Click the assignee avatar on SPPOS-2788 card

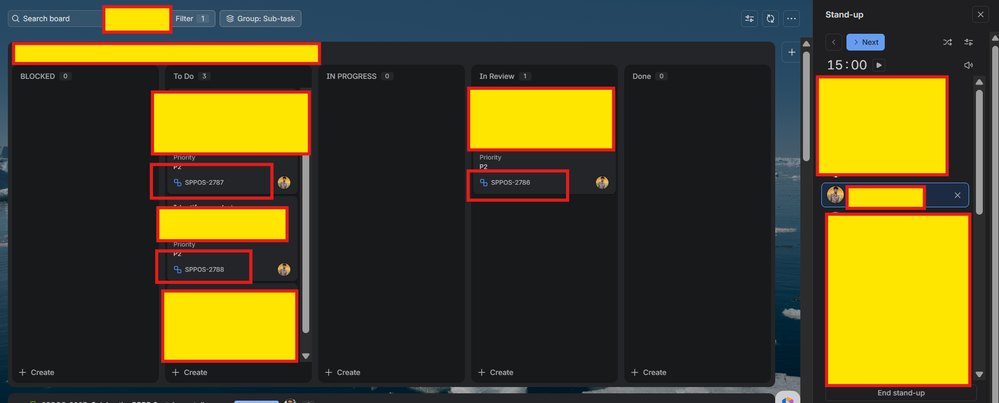click(x=284, y=269)
